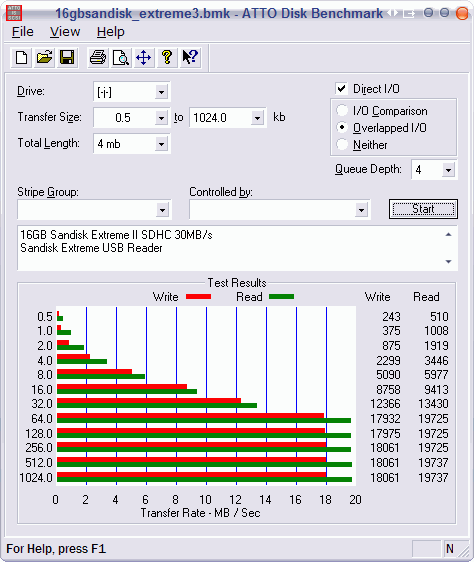The height and width of the screenshot is (562, 474).
Task: Click the ATTO application icon in title bar
Action: click(x=14, y=13)
